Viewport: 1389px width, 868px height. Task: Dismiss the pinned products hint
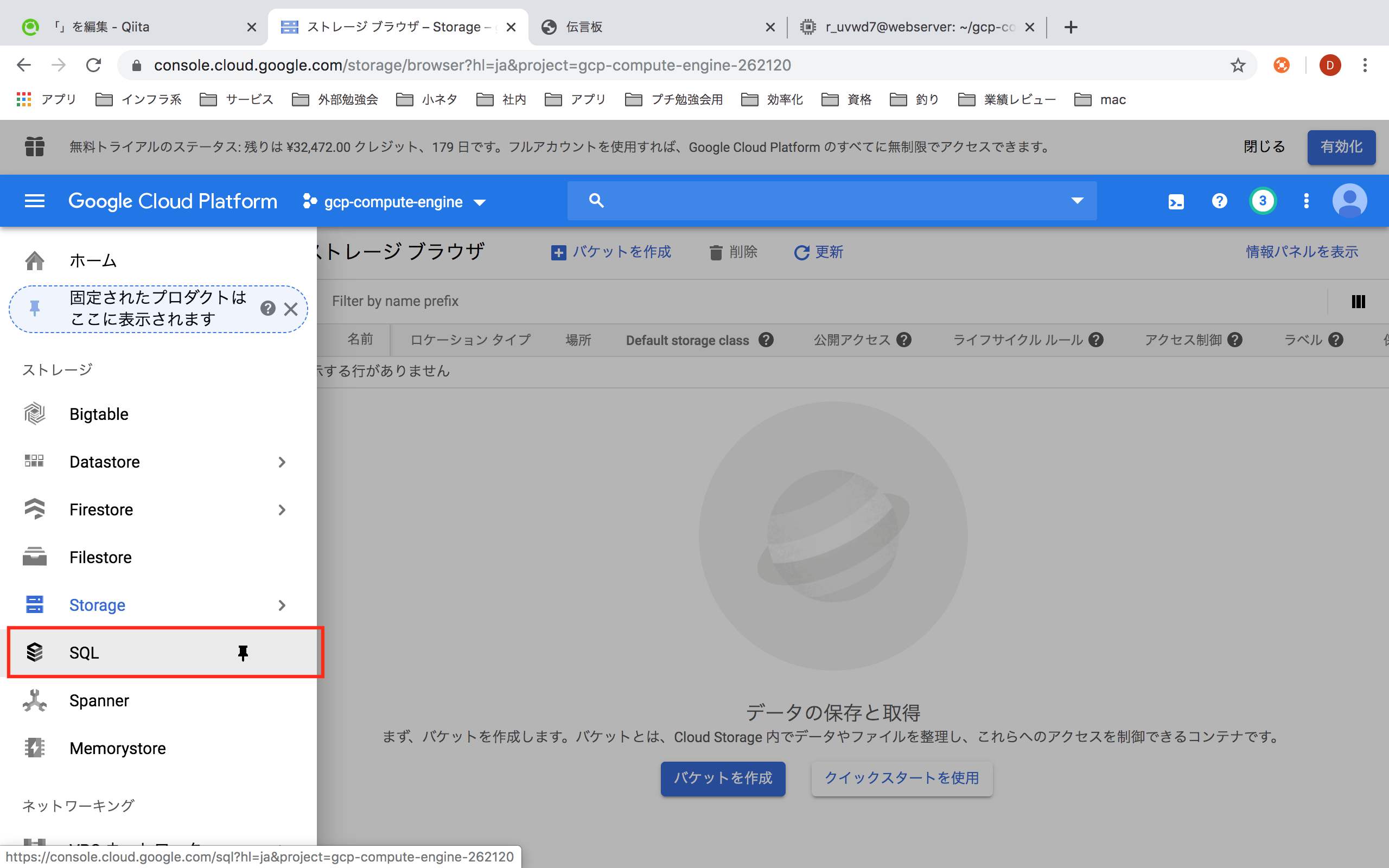coord(291,309)
